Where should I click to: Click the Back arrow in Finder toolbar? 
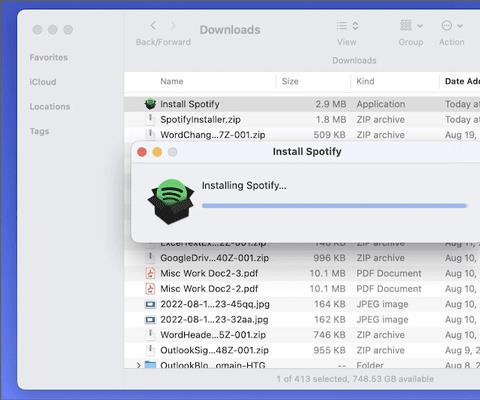[153, 25]
